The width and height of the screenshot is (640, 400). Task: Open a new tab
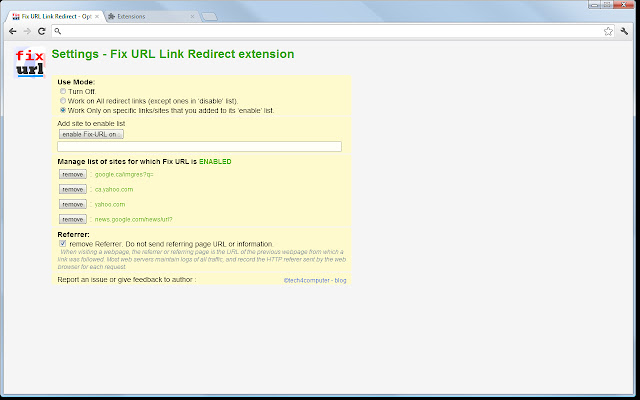point(209,17)
